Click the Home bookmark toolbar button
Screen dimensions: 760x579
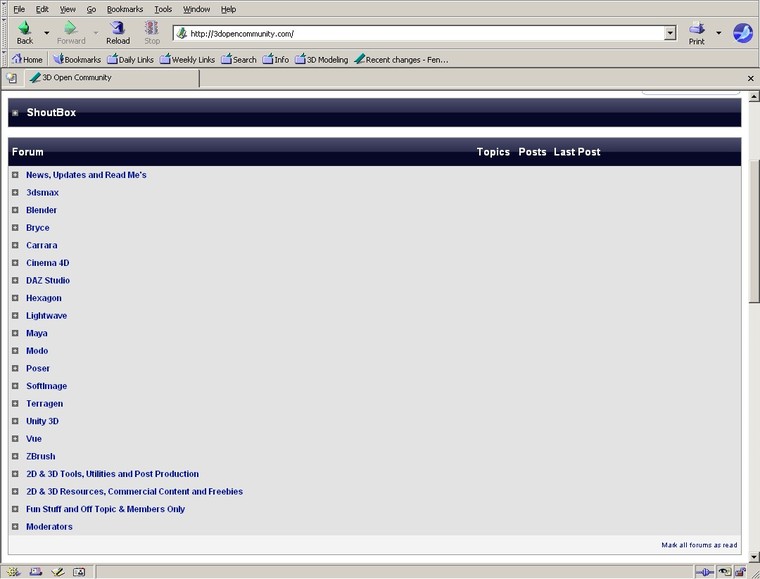(27, 59)
